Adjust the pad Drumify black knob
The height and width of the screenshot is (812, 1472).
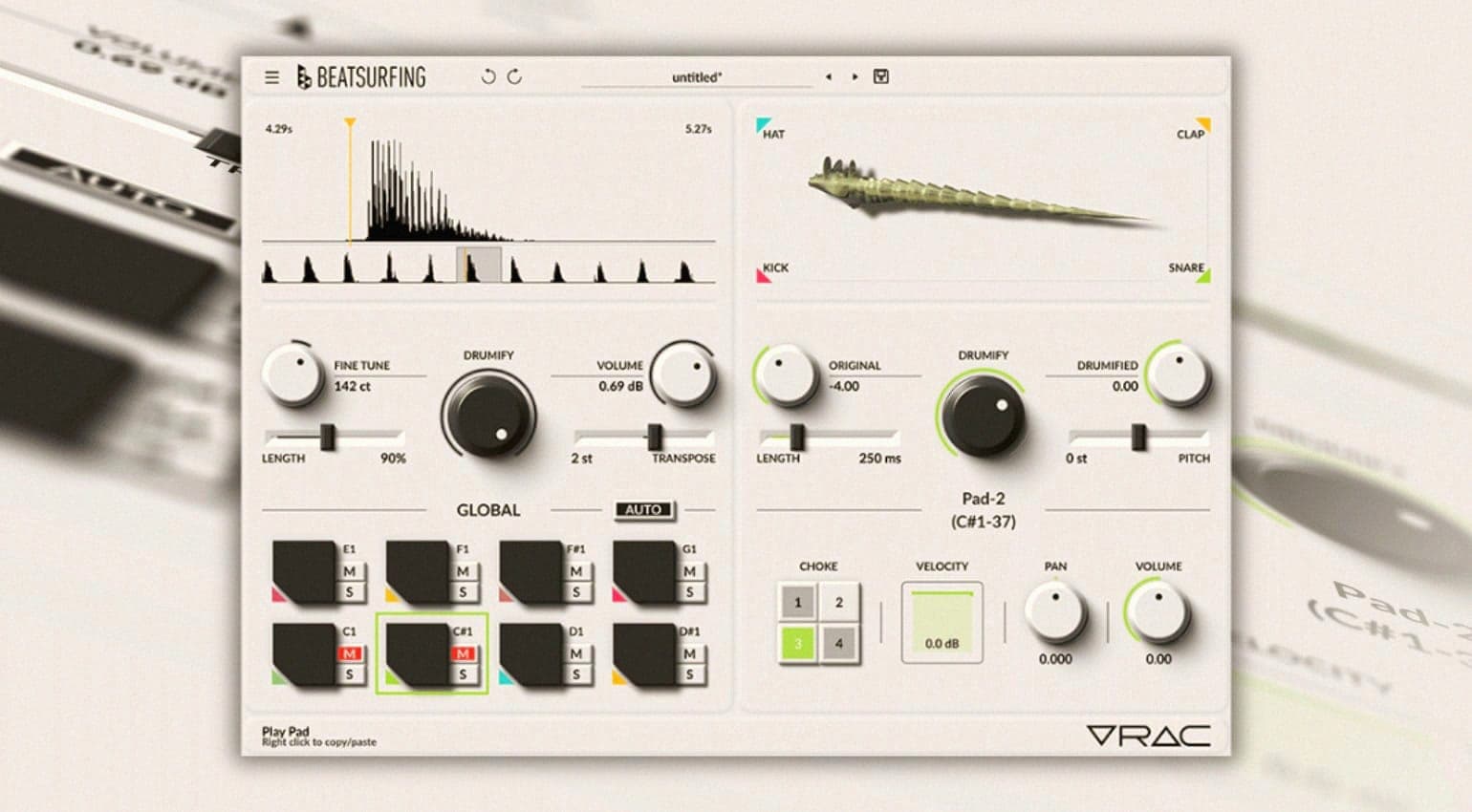pyautogui.click(x=984, y=416)
